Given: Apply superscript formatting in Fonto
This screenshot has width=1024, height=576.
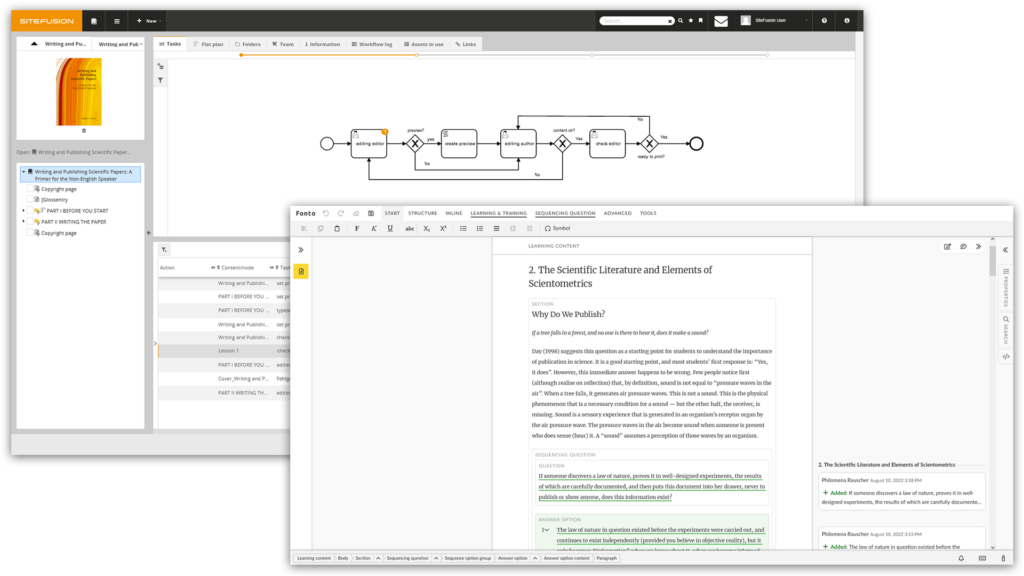Looking at the screenshot, I should pos(443,229).
